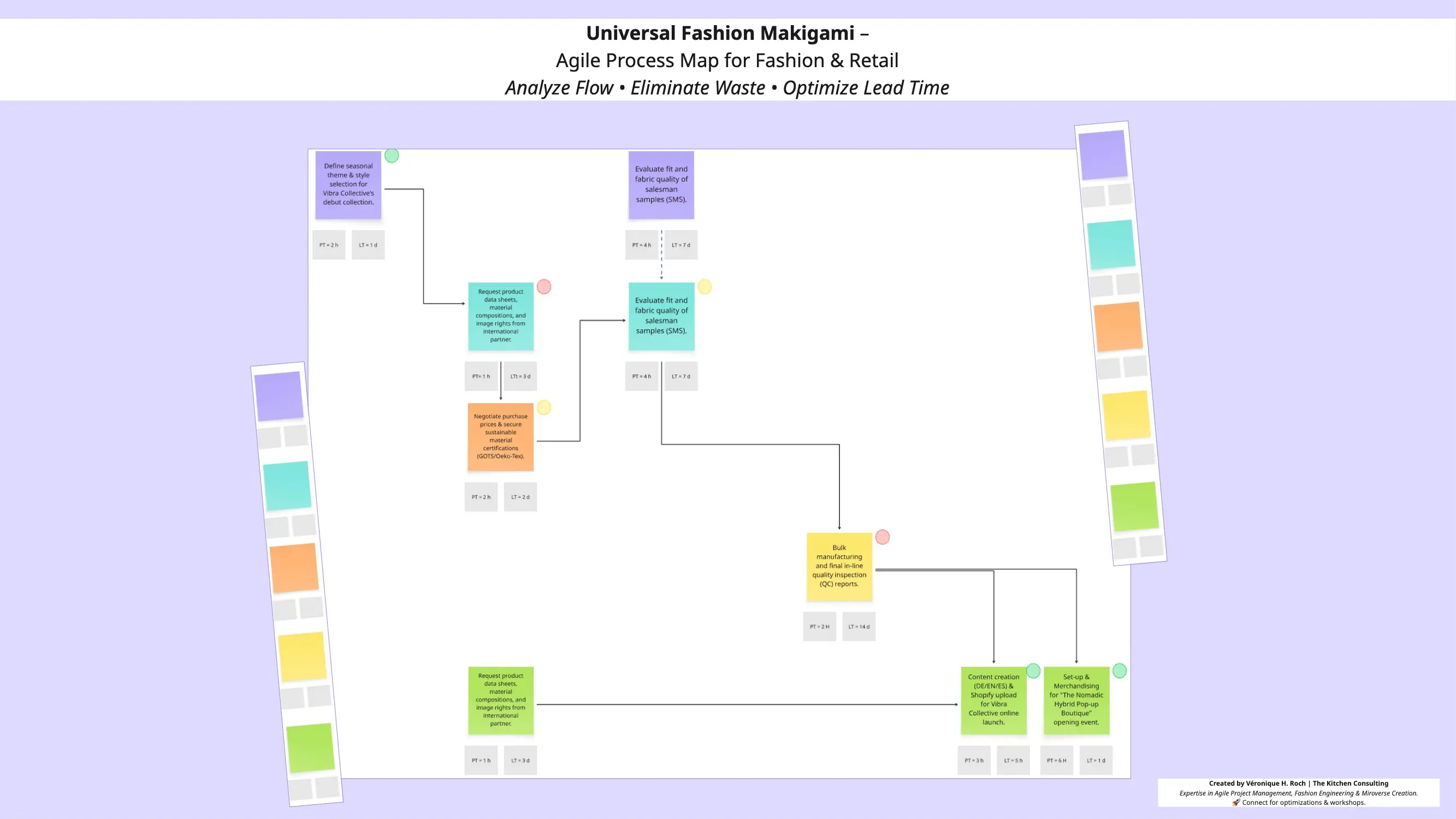Image resolution: width=1456 pixels, height=819 pixels.
Task: Click green status dot beside Define seasonal theme note
Action: tap(392, 156)
